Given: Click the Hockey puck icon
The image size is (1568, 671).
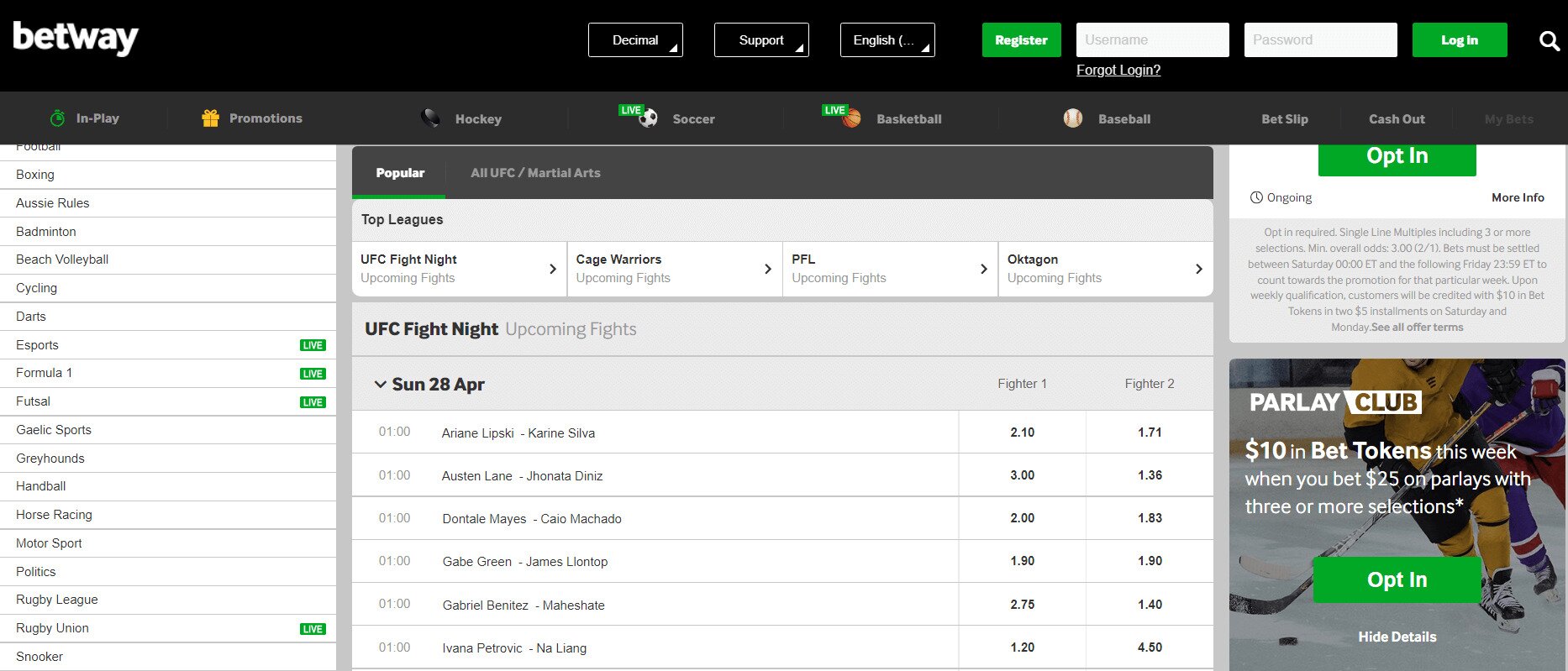Looking at the screenshot, I should pos(430,118).
